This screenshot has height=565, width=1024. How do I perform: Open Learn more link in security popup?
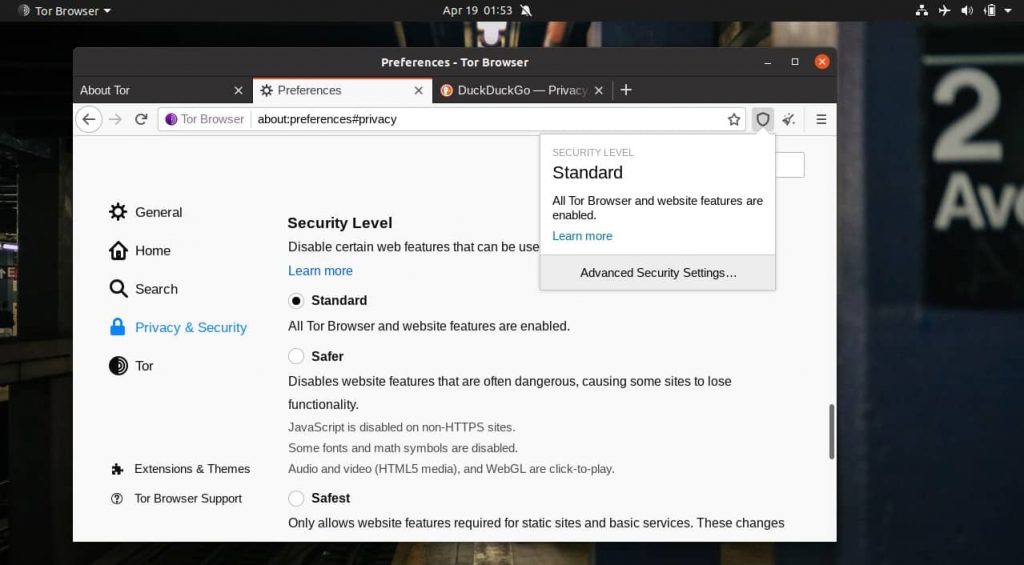pos(582,236)
